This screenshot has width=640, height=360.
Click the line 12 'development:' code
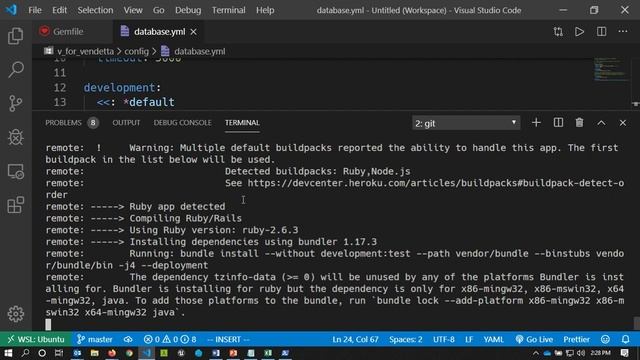[x=122, y=88]
